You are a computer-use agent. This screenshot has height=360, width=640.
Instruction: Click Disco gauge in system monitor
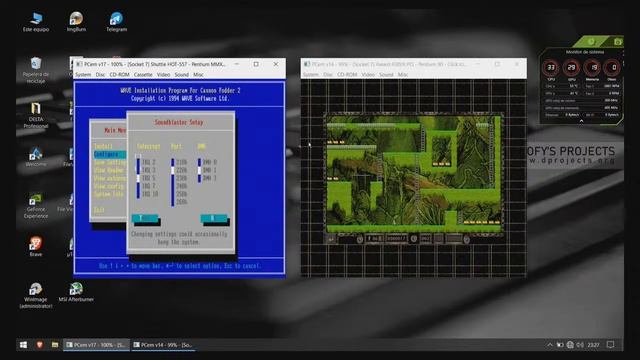612,68
